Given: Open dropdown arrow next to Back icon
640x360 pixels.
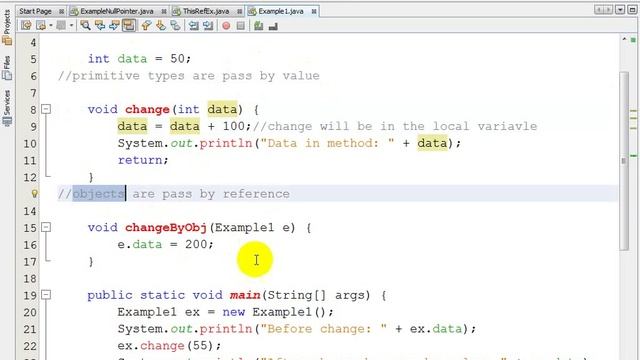Looking at the screenshot, I should pos(51,26).
